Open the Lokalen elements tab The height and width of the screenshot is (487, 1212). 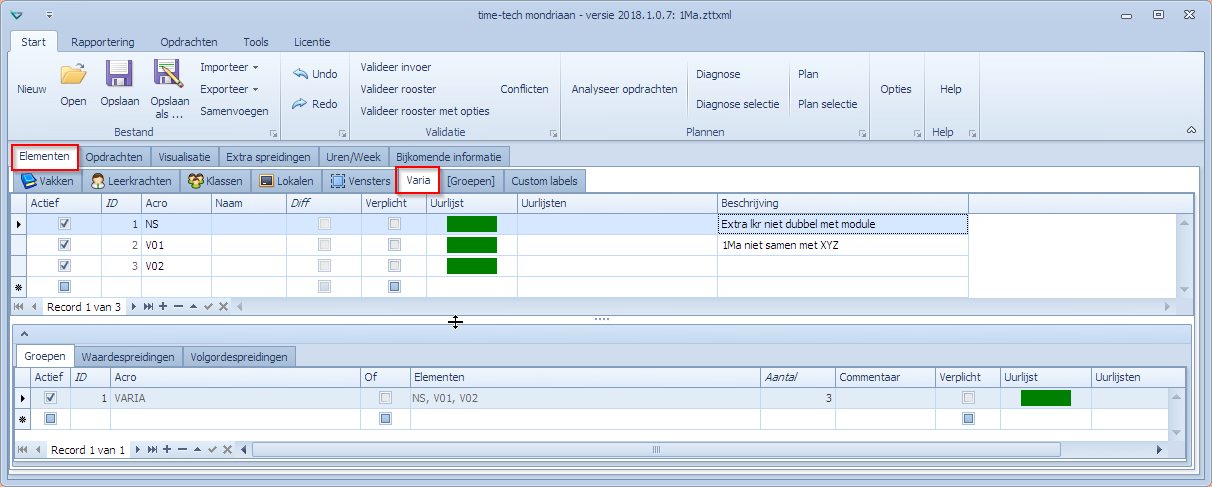click(x=286, y=181)
